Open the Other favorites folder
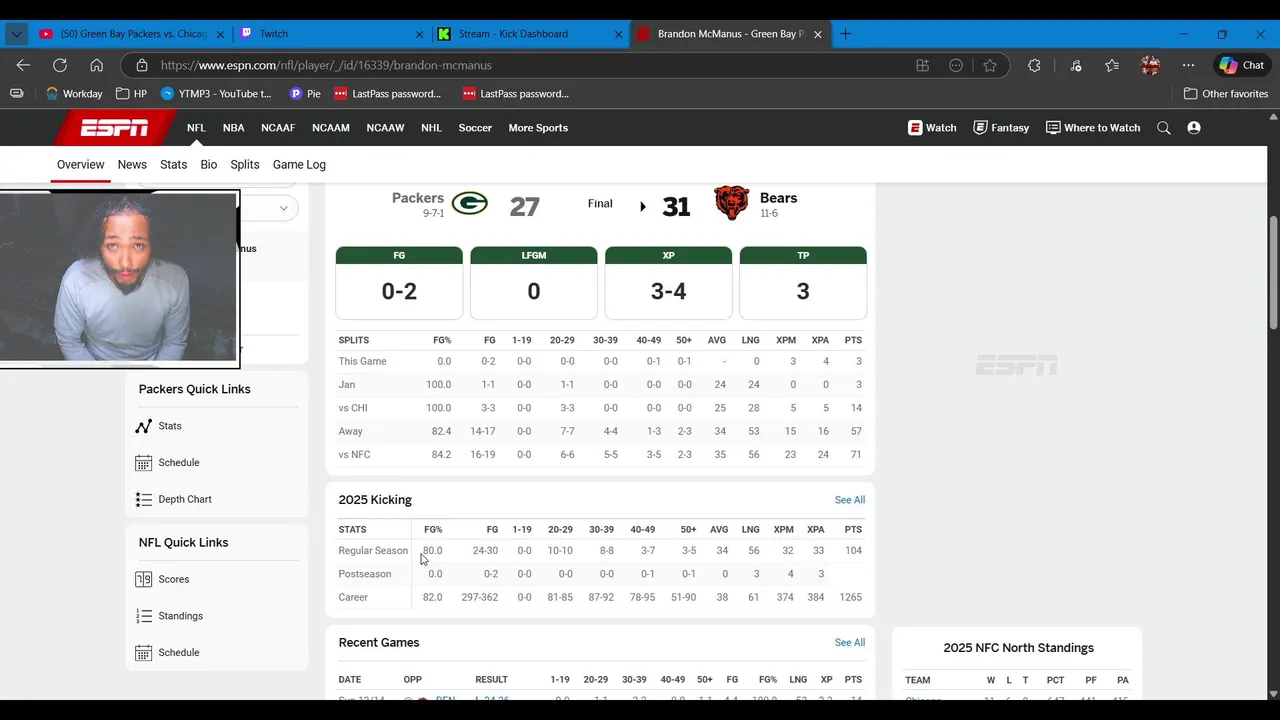Image resolution: width=1280 pixels, height=720 pixels. (1226, 94)
